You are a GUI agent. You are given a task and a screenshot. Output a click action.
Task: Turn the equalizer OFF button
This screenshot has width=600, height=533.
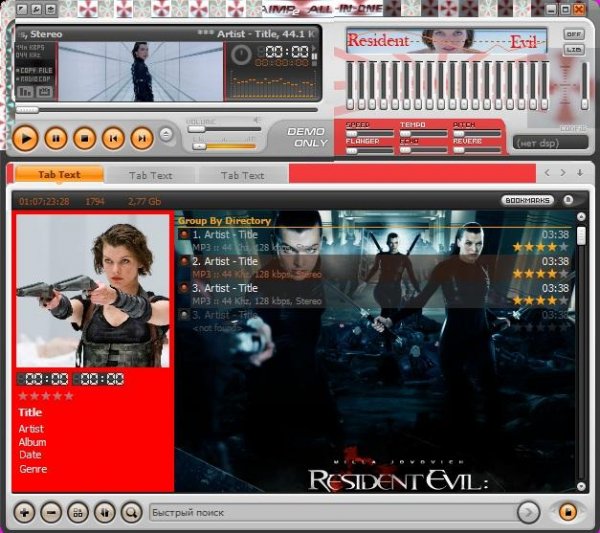(573, 34)
